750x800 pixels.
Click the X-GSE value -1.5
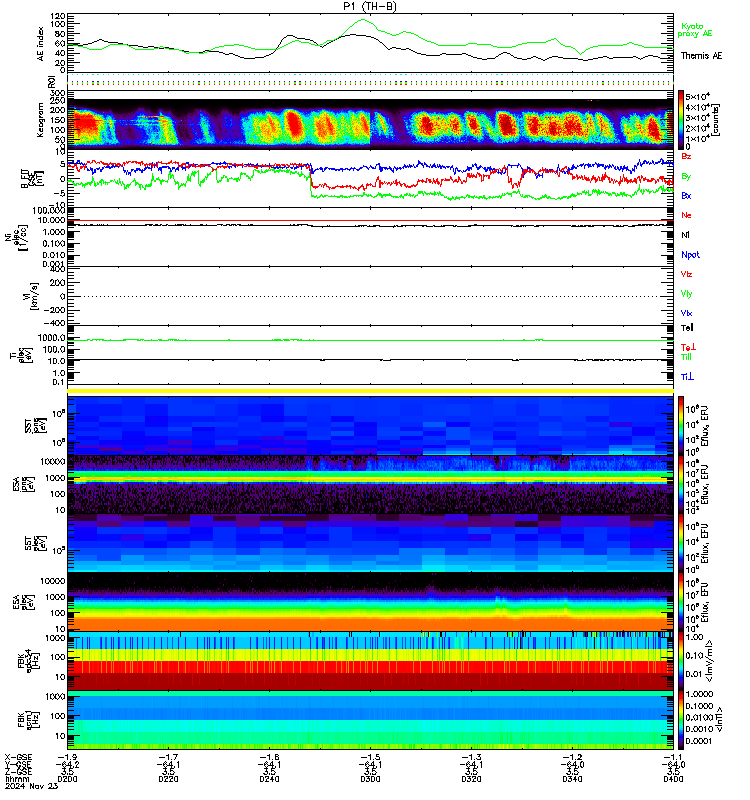pyautogui.click(x=370, y=757)
